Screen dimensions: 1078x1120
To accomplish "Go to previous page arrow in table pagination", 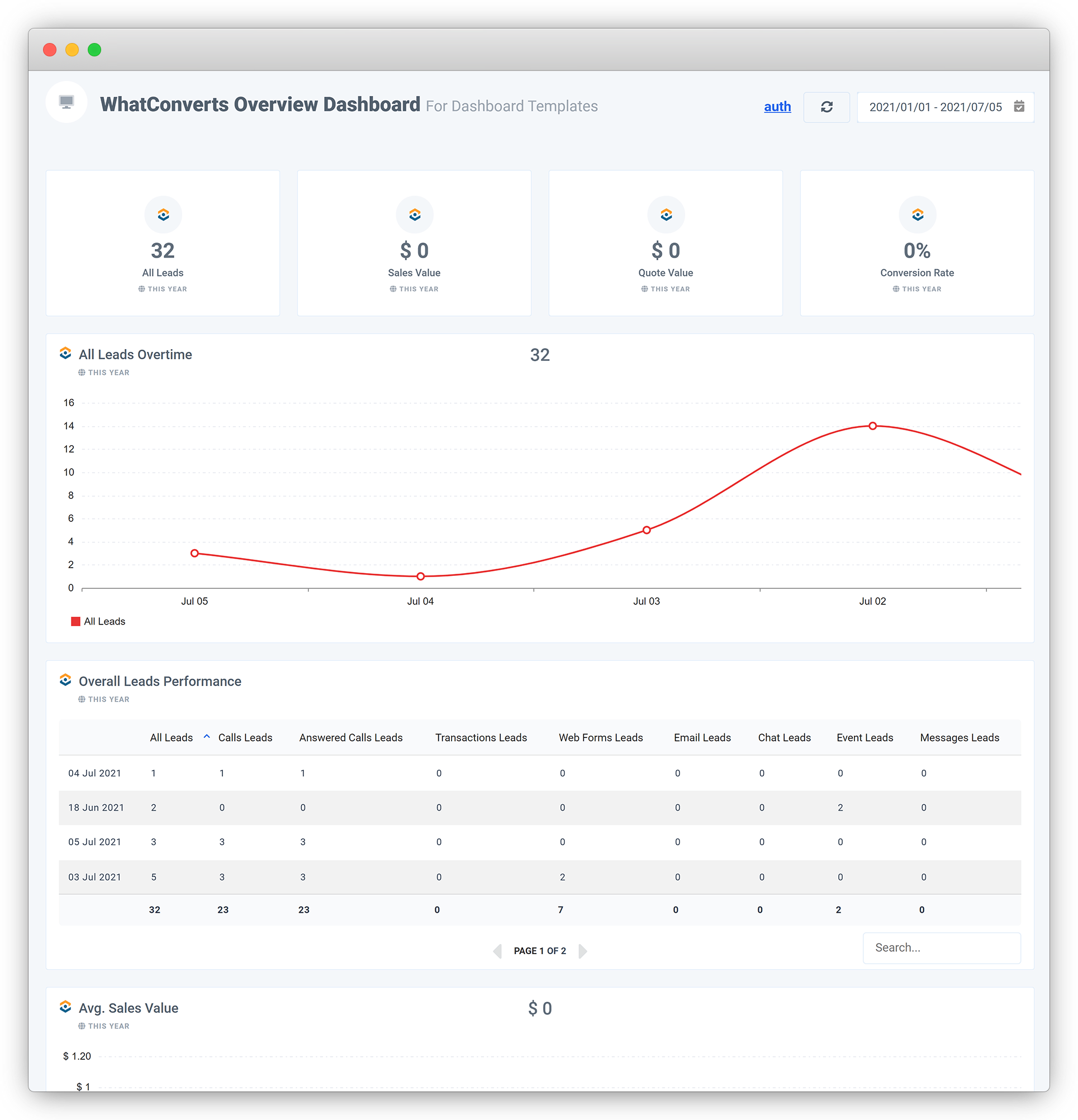I will point(497,951).
